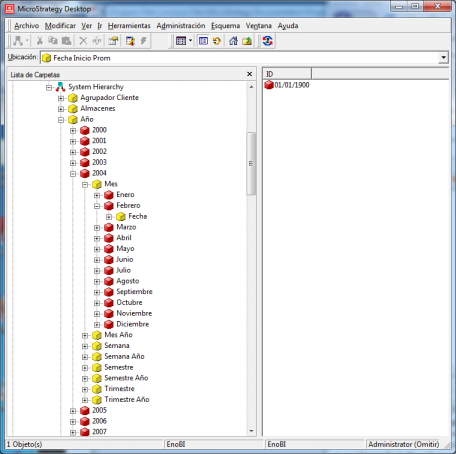Open the Modificar menu
456x454 pixels.
pyautogui.click(x=60, y=26)
